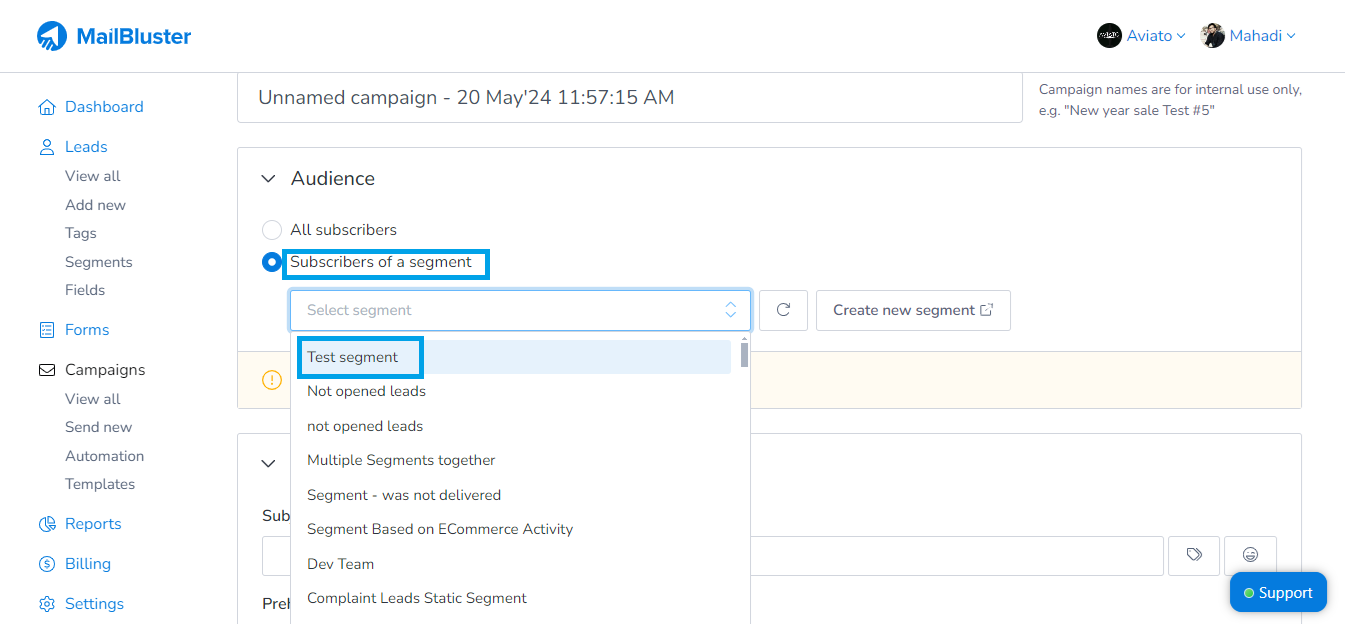Select Test segment from the list

tap(354, 356)
